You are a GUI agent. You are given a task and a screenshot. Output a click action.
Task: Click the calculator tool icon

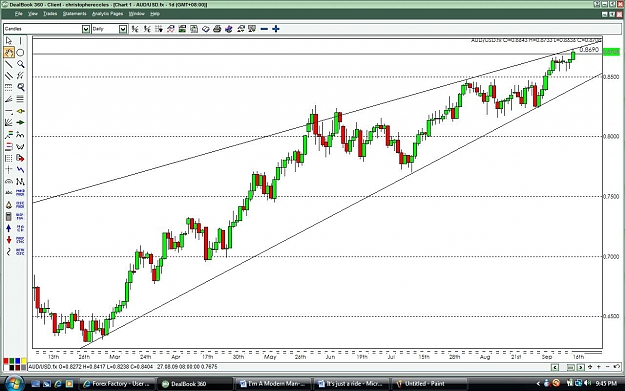click(x=9, y=216)
